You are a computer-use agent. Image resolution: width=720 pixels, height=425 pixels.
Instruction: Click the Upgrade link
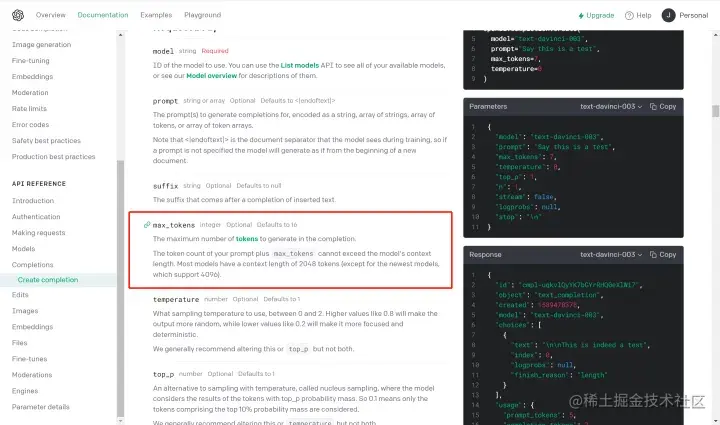pyautogui.click(x=596, y=16)
